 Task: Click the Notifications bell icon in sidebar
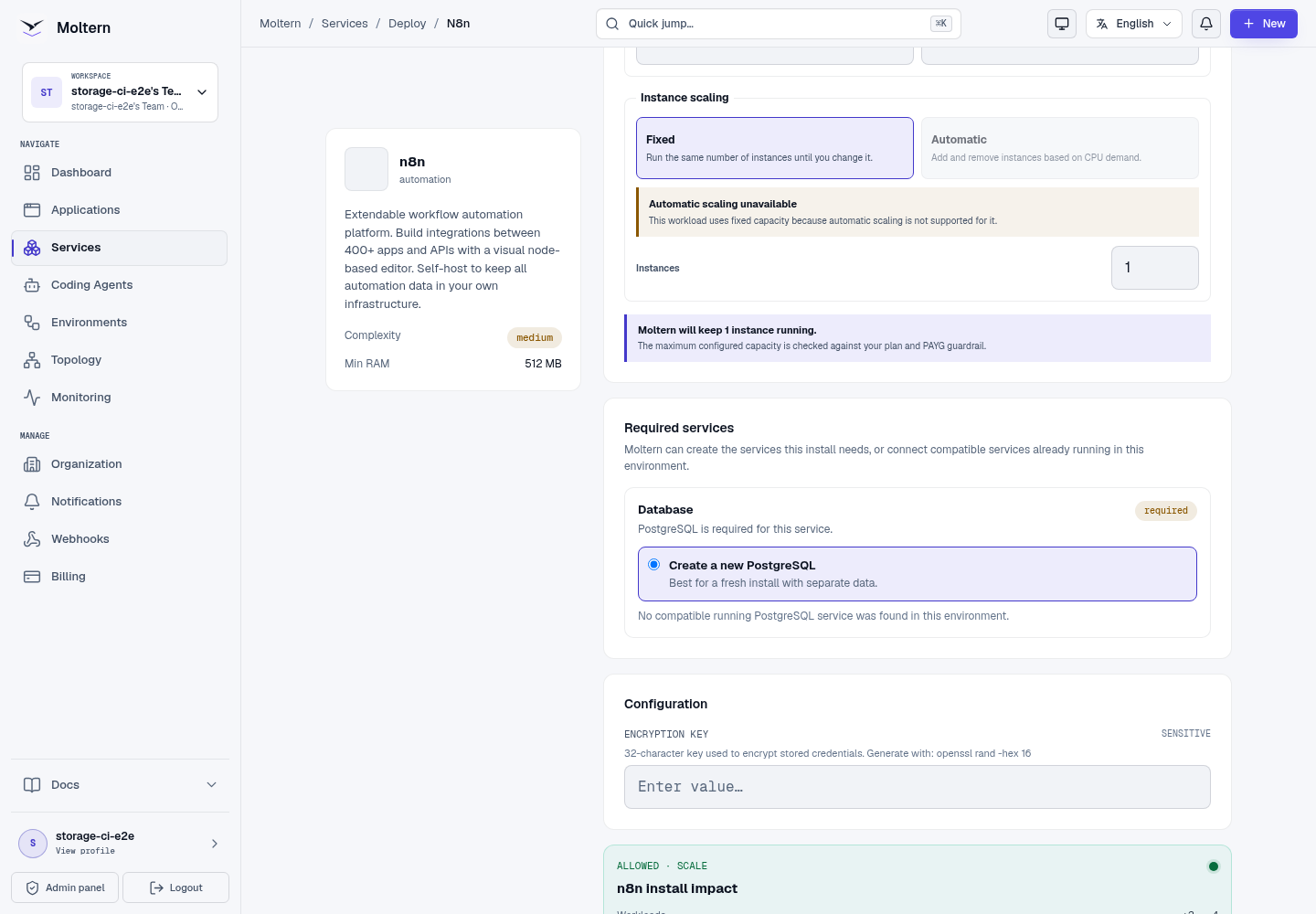(32, 502)
